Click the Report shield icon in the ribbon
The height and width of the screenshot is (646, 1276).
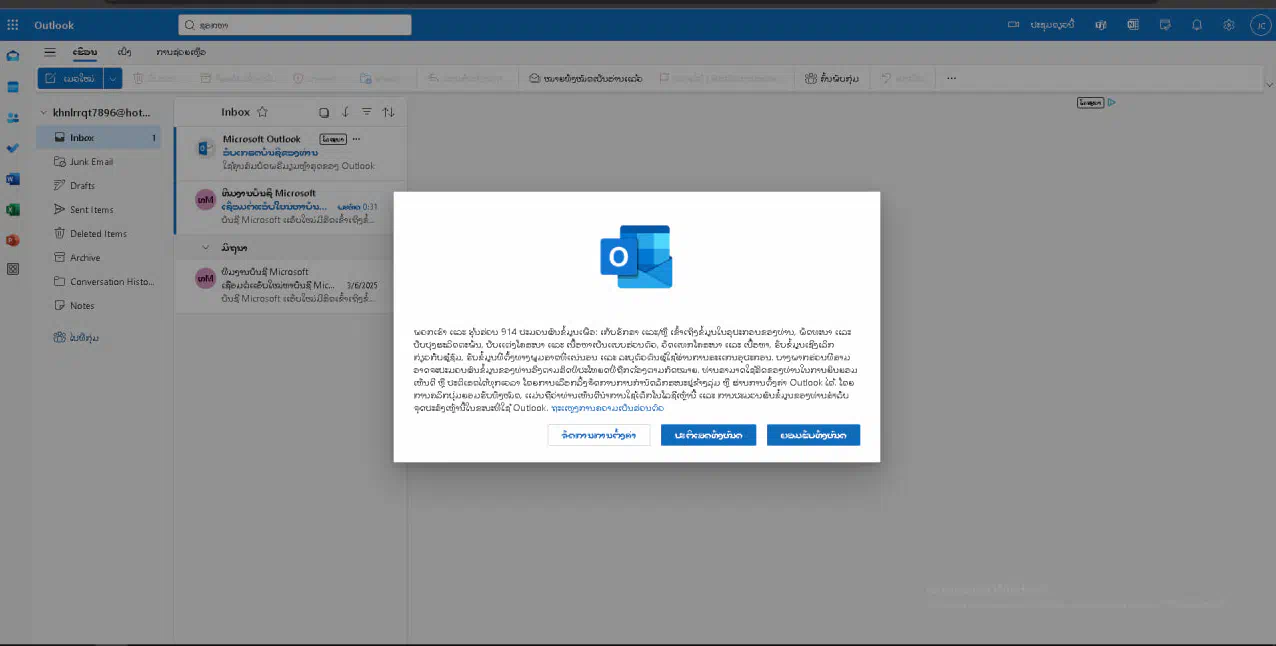[298, 78]
